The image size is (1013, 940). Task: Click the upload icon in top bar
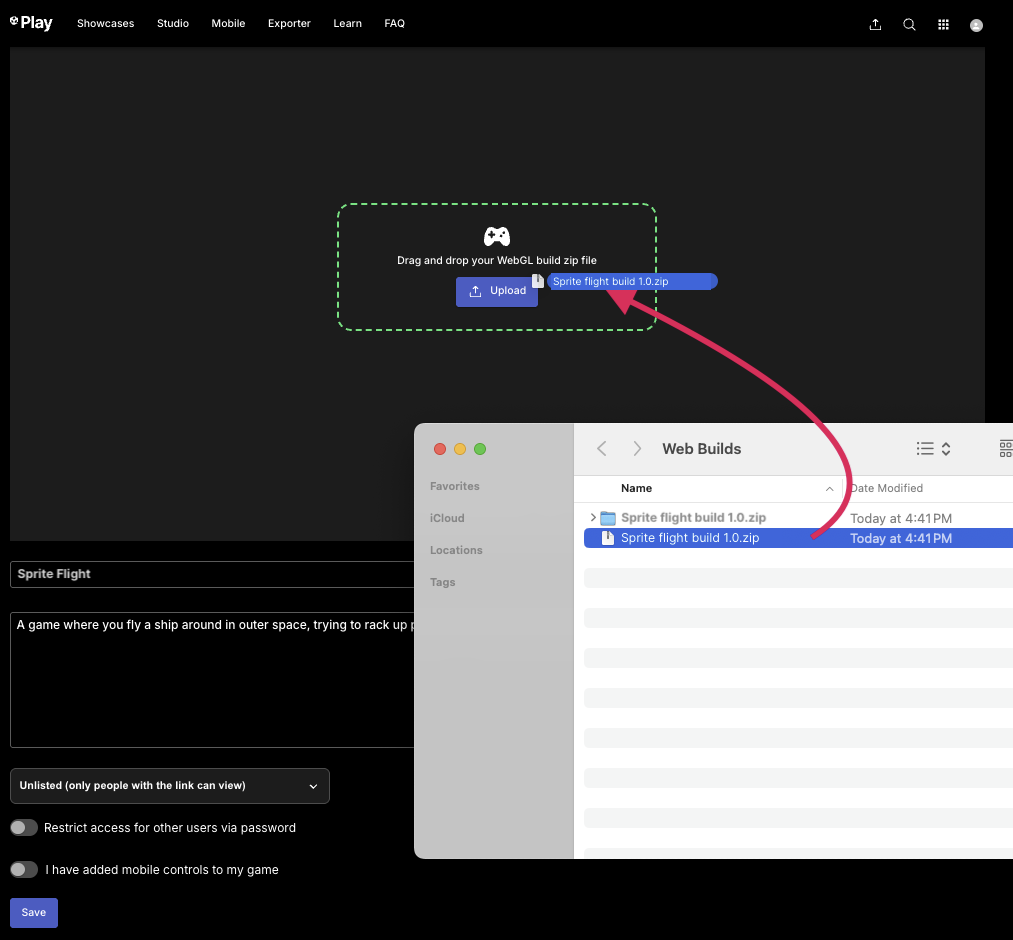875,25
